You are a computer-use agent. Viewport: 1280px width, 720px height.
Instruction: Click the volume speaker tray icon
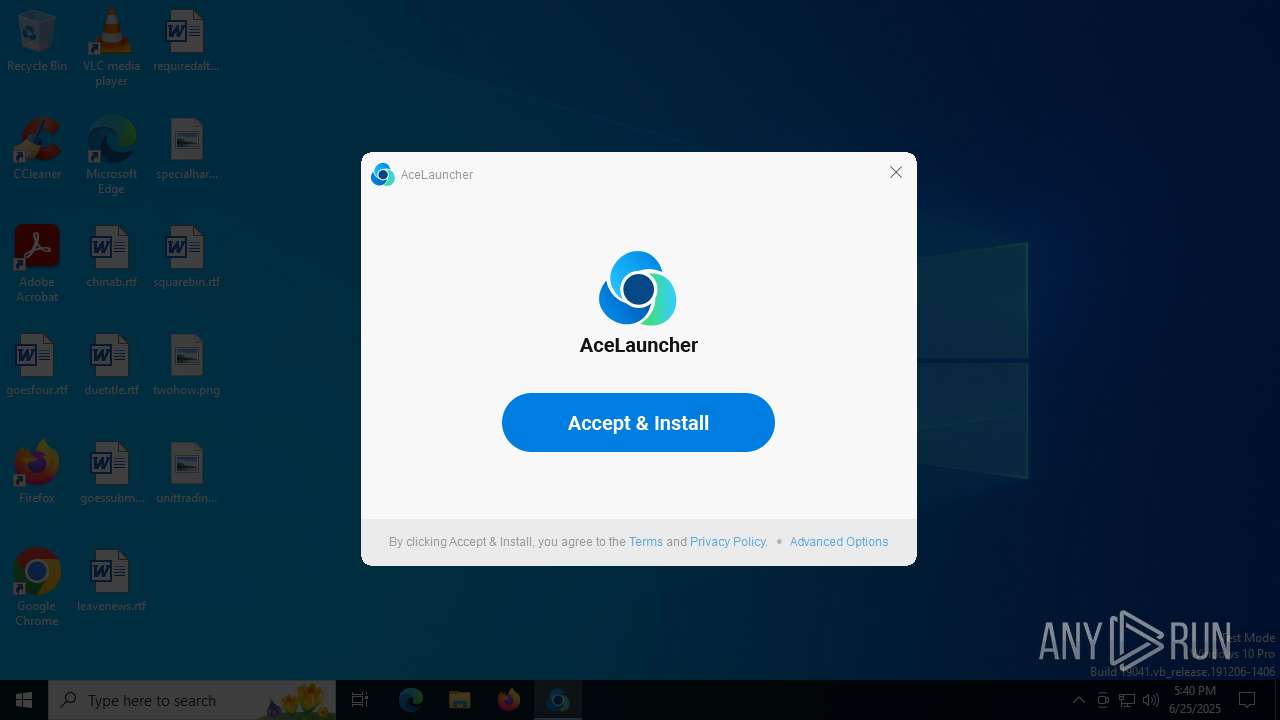(x=1151, y=700)
